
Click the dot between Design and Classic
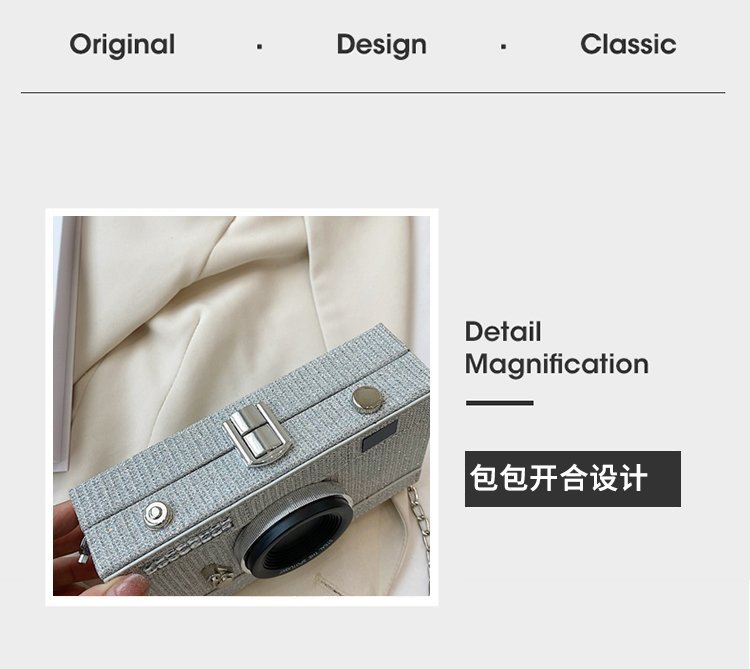503,47
